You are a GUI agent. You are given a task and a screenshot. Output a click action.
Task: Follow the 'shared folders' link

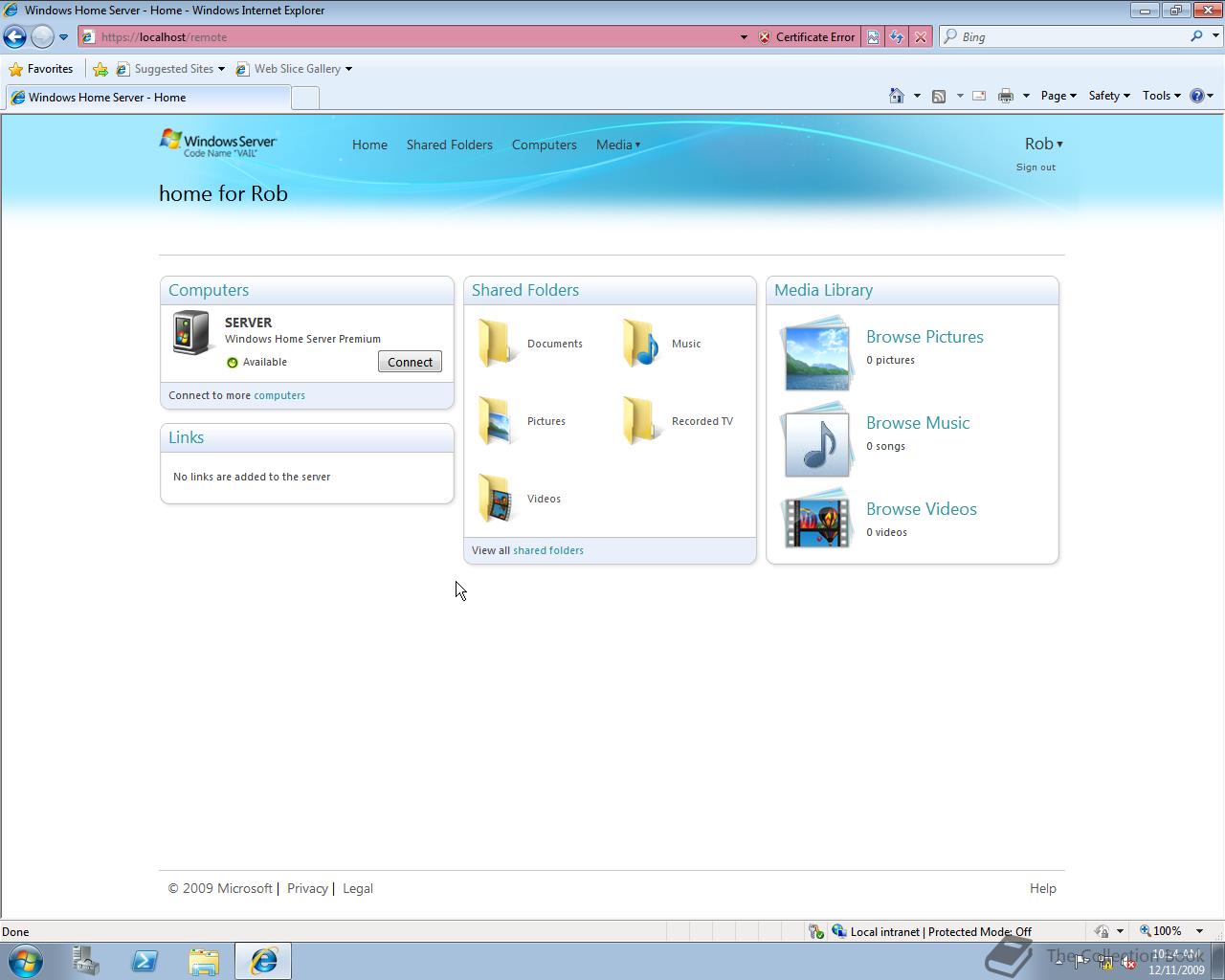pos(548,550)
